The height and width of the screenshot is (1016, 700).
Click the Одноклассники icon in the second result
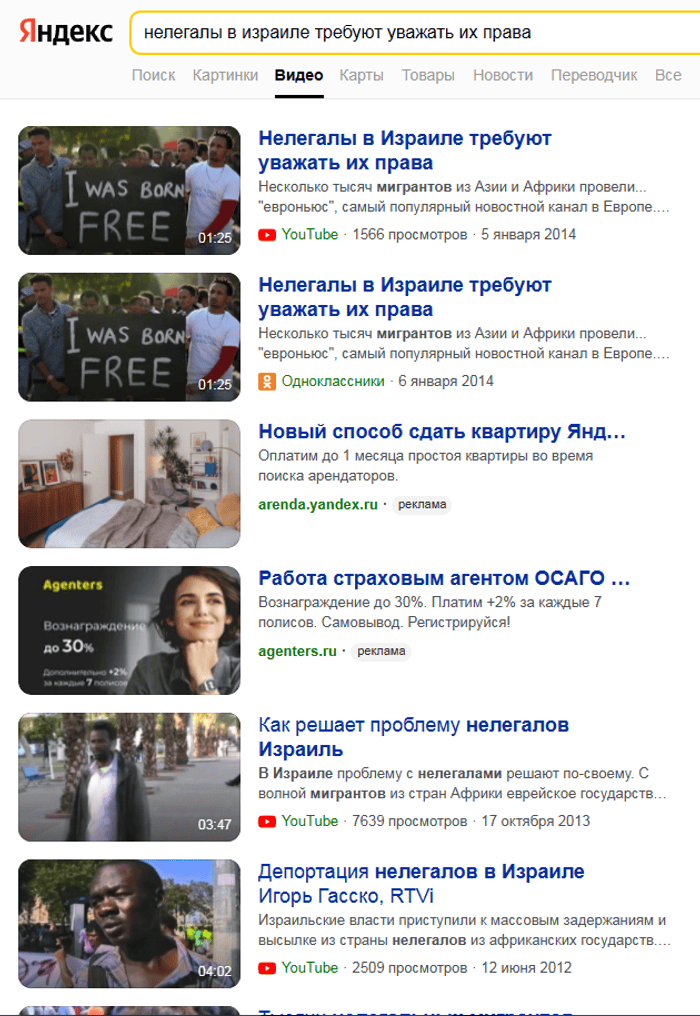[267, 381]
